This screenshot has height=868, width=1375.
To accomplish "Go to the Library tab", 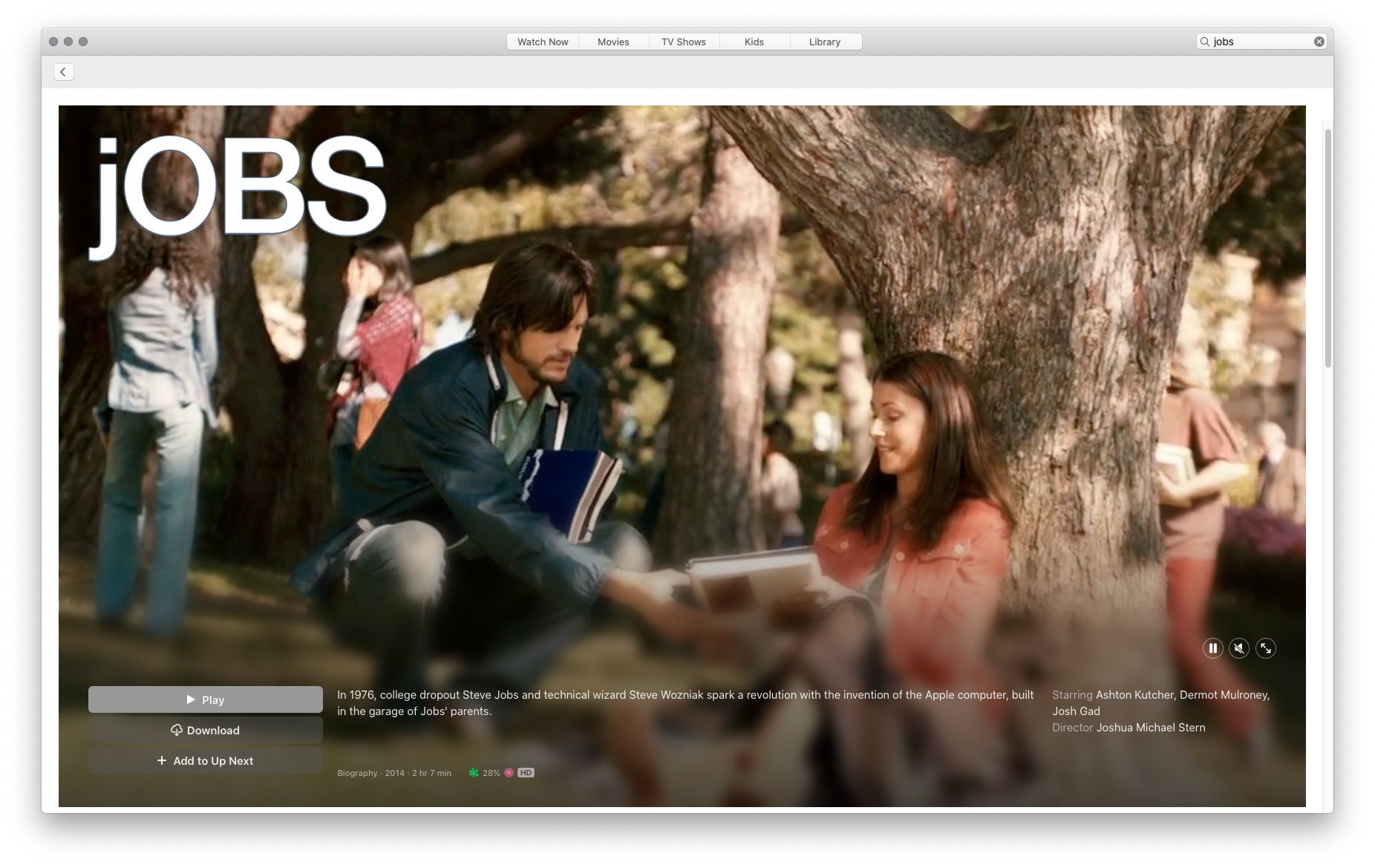I will tap(825, 42).
